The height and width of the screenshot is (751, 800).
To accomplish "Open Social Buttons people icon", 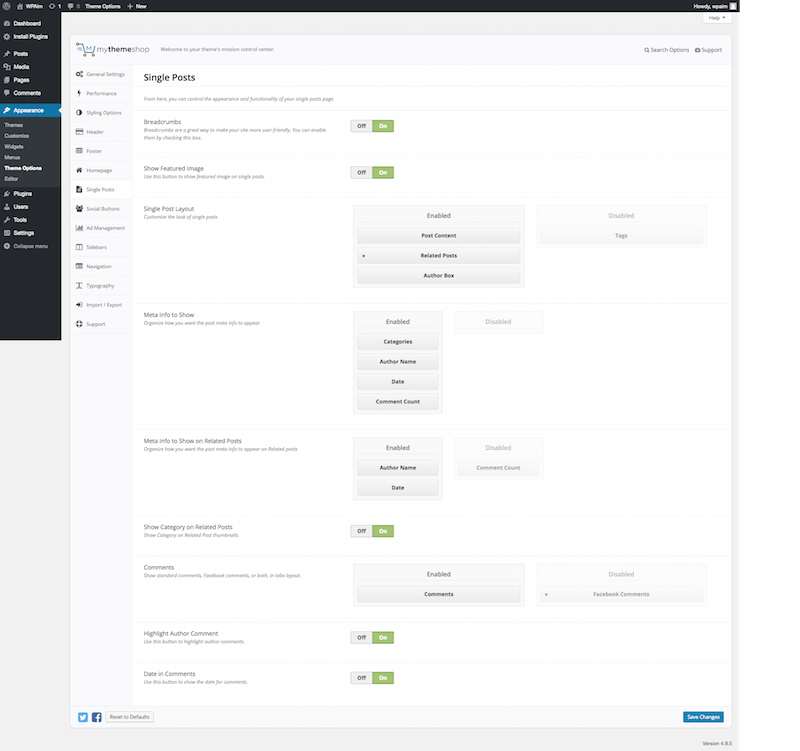I will click(x=79, y=209).
